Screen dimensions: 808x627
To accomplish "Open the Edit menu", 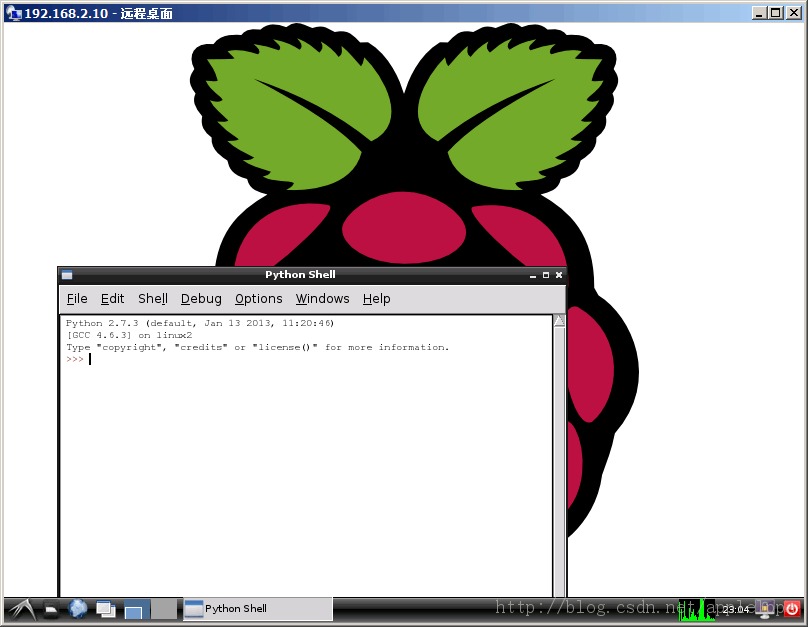I will coord(112,299).
